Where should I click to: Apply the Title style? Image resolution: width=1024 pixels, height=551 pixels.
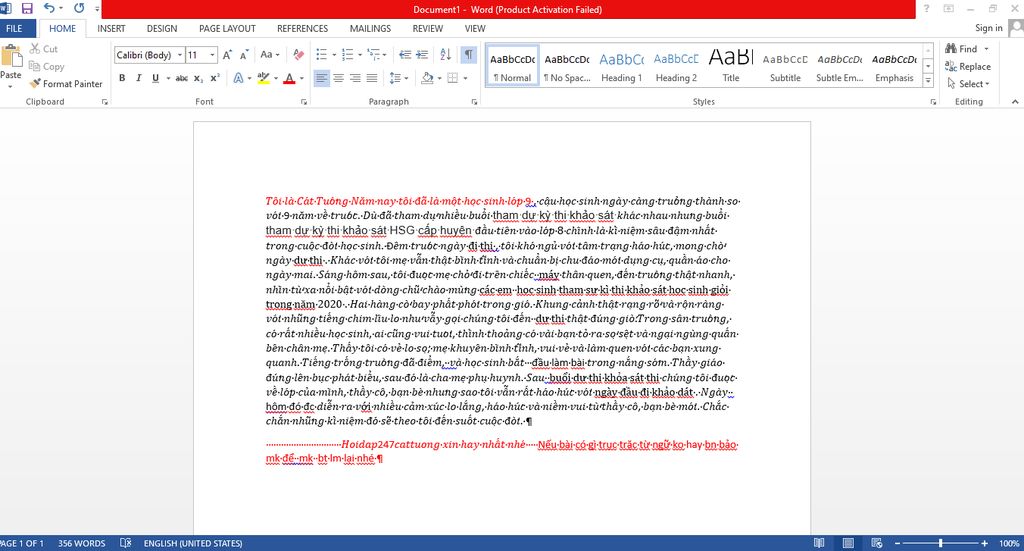point(731,65)
